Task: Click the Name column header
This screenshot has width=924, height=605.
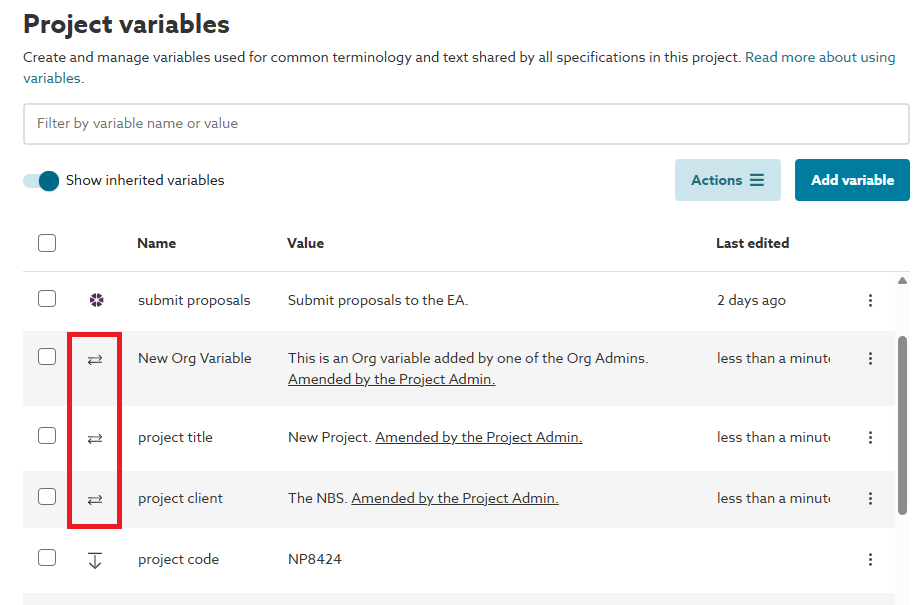Action: (156, 243)
